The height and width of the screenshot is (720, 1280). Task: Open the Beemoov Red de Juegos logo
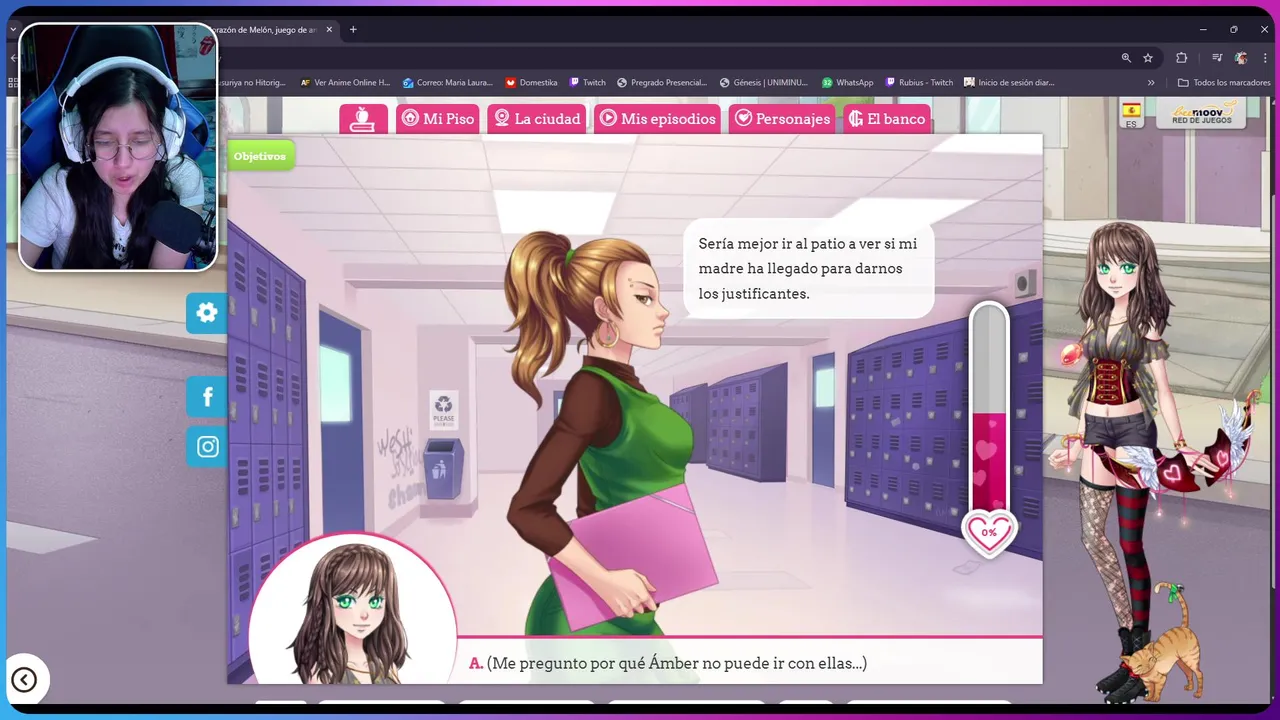pyautogui.click(x=1200, y=113)
